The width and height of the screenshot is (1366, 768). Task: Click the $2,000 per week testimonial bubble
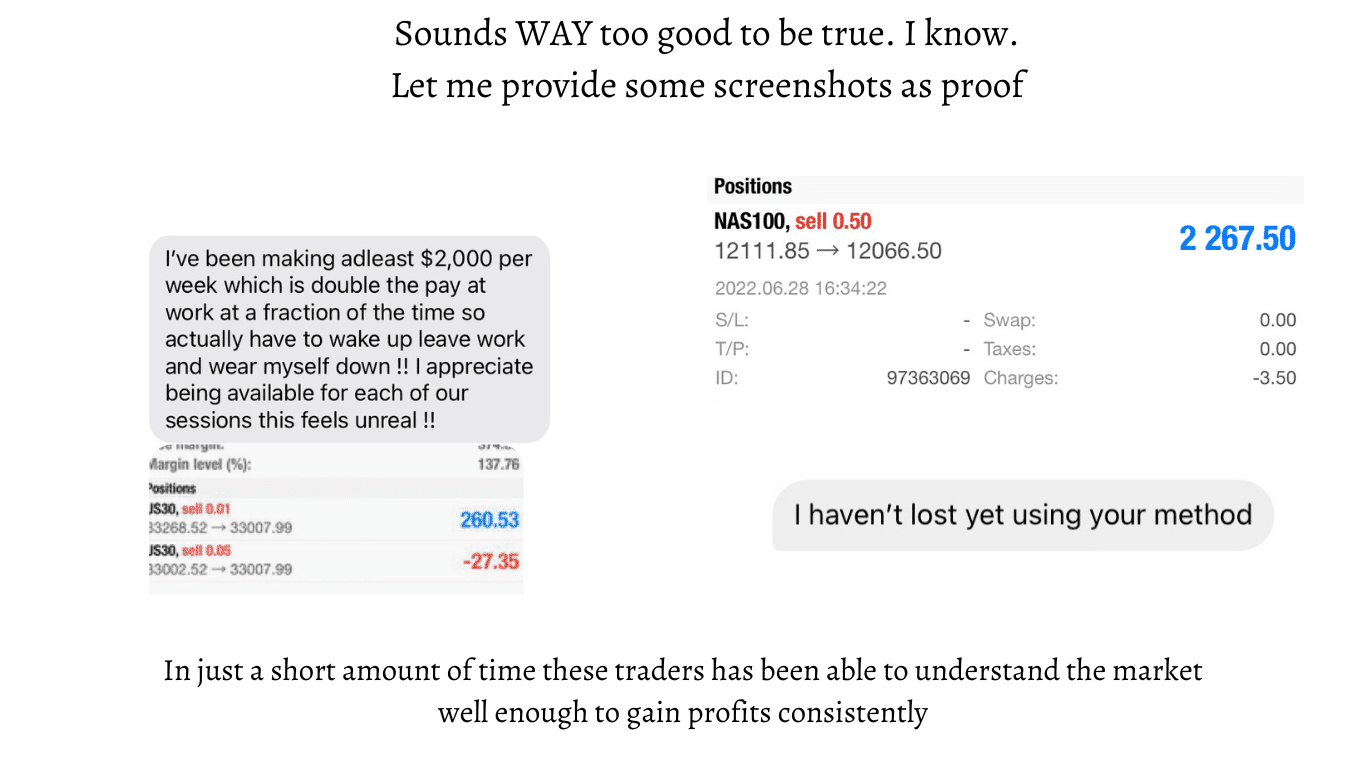click(349, 339)
